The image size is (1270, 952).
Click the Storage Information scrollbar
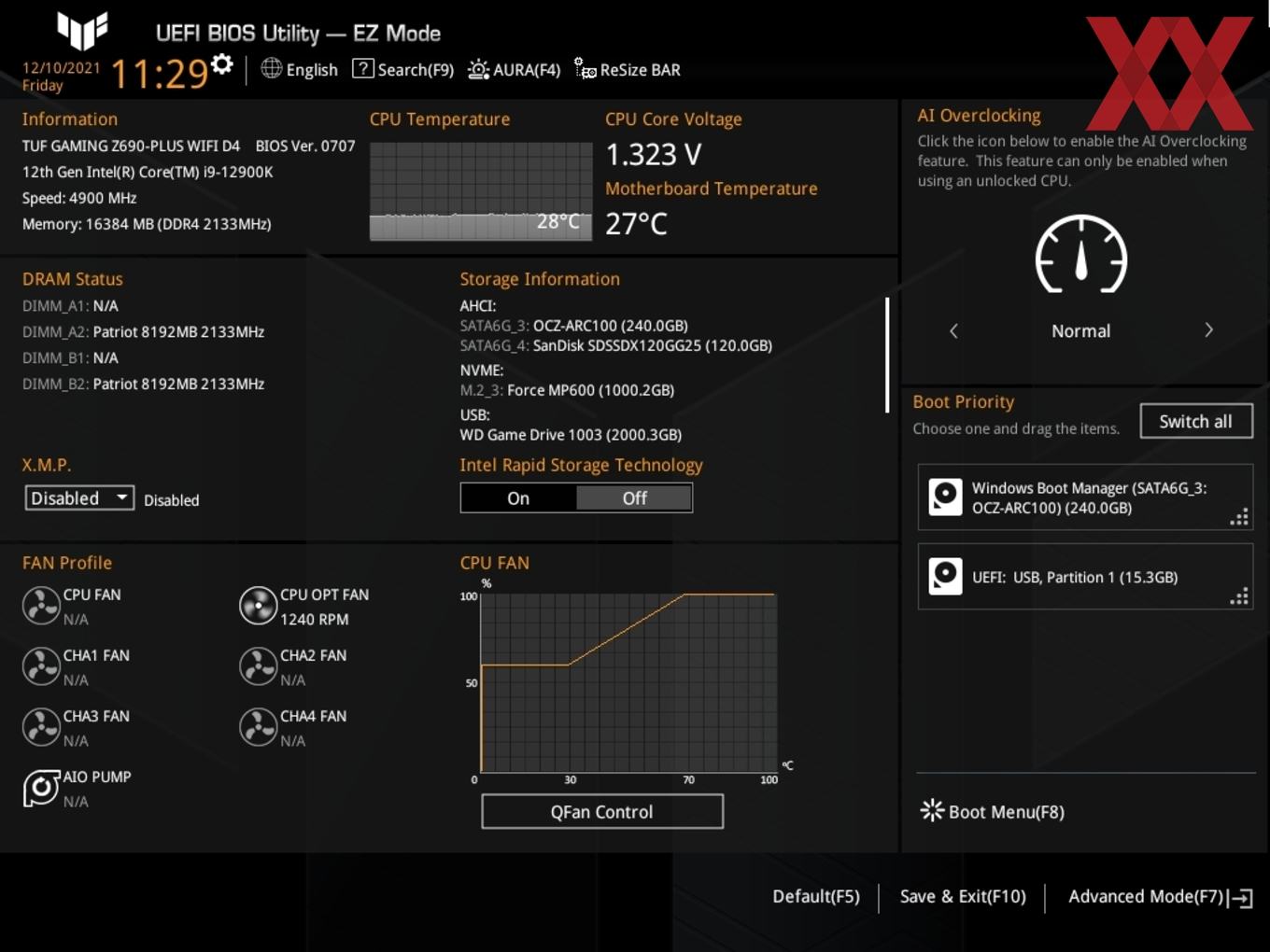point(887,355)
